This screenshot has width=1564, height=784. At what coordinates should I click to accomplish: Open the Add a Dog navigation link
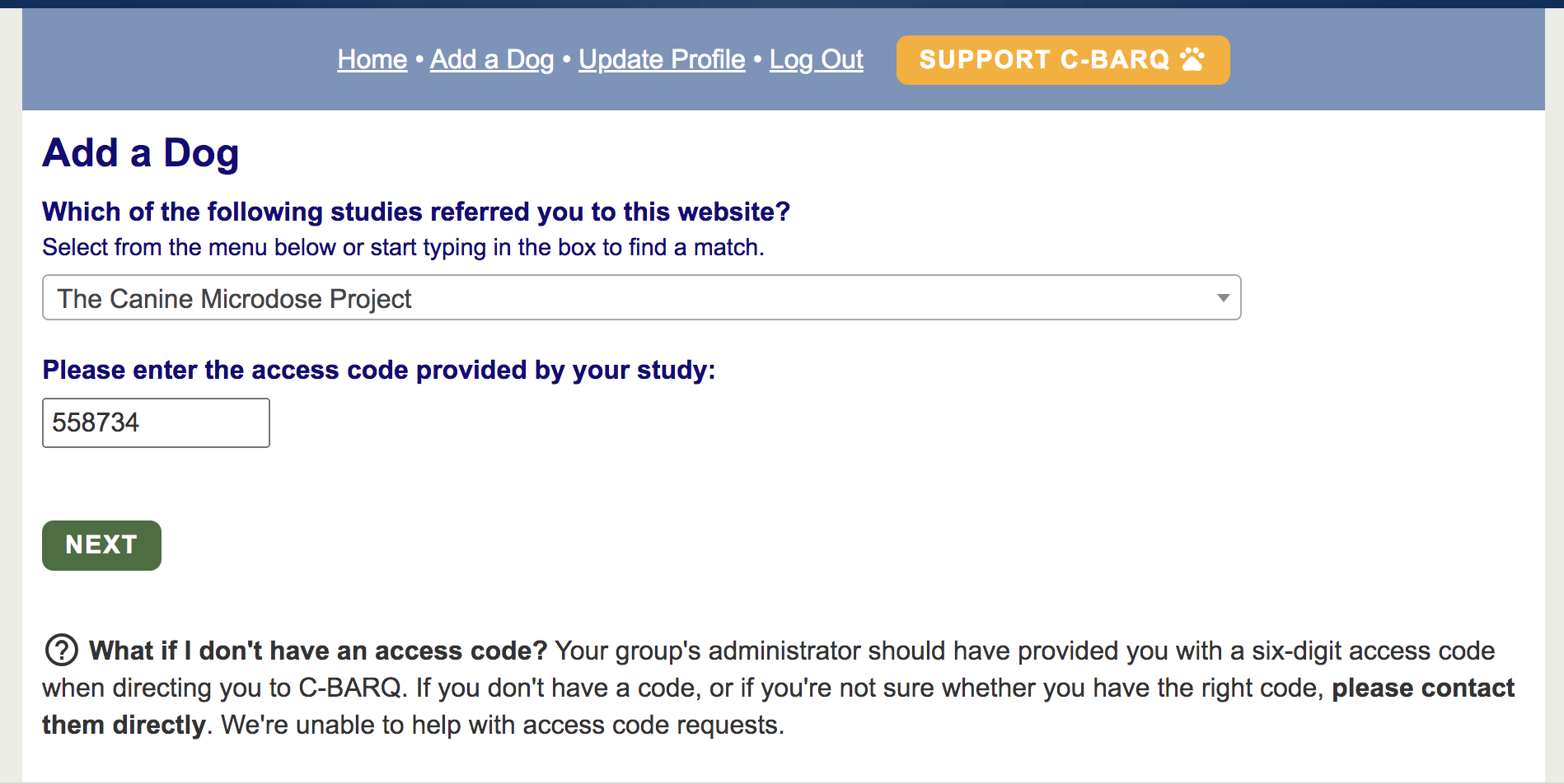[492, 59]
